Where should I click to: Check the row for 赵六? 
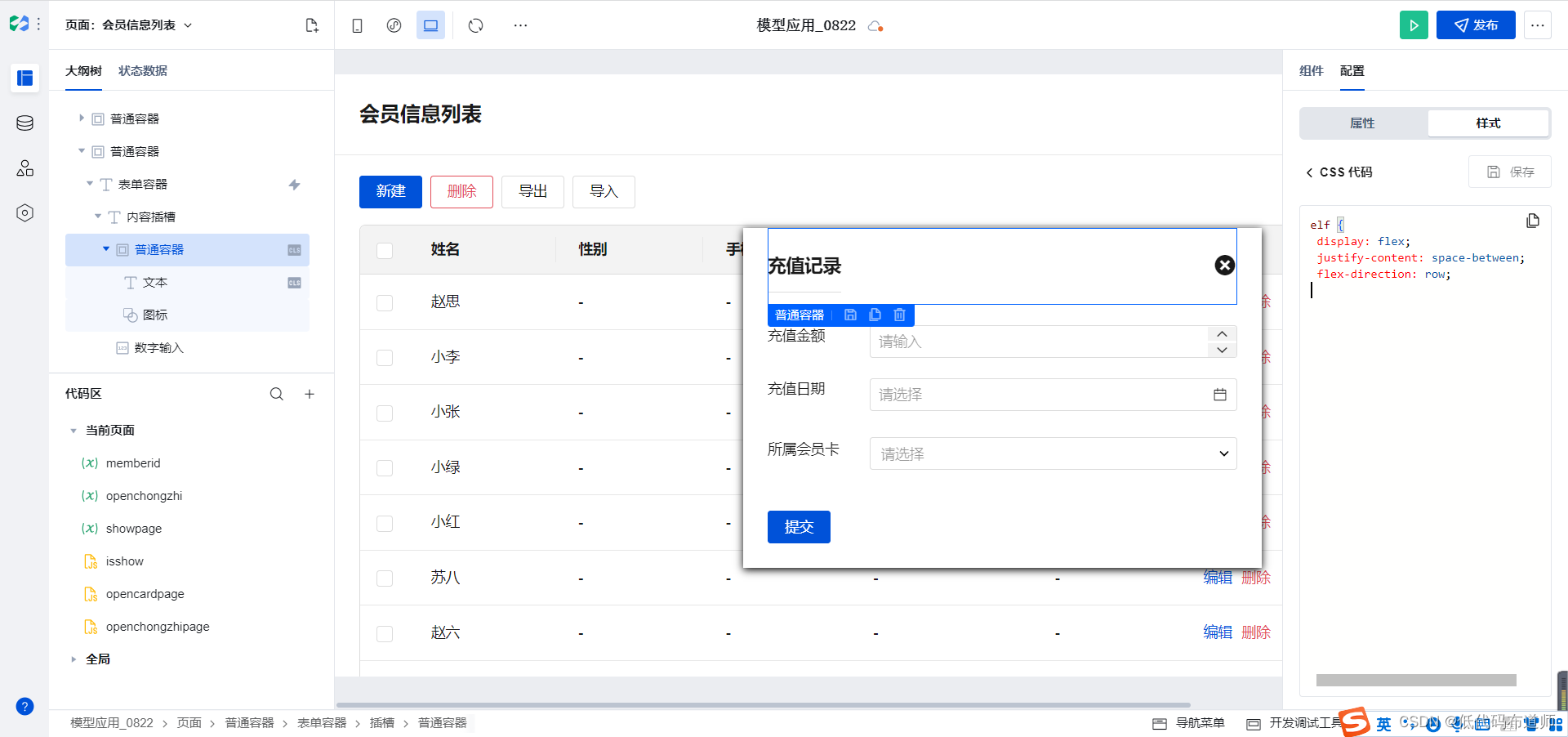[x=385, y=634]
